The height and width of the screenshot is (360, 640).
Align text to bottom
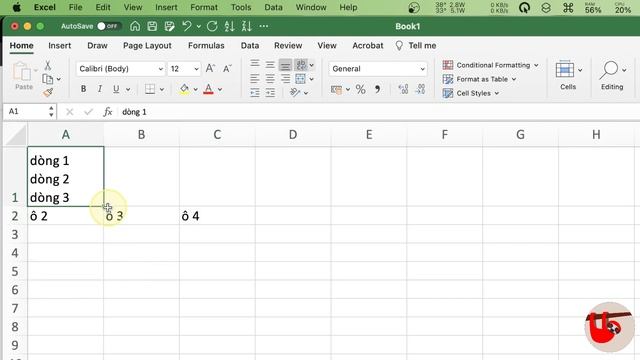pos(285,65)
